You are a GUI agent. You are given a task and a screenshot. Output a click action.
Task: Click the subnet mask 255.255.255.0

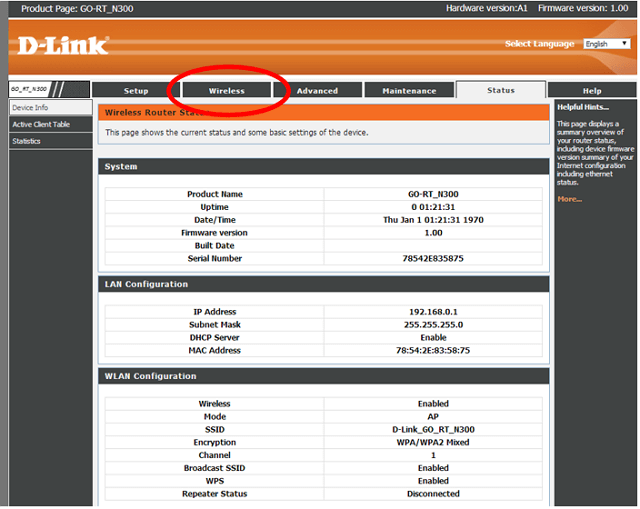point(433,325)
